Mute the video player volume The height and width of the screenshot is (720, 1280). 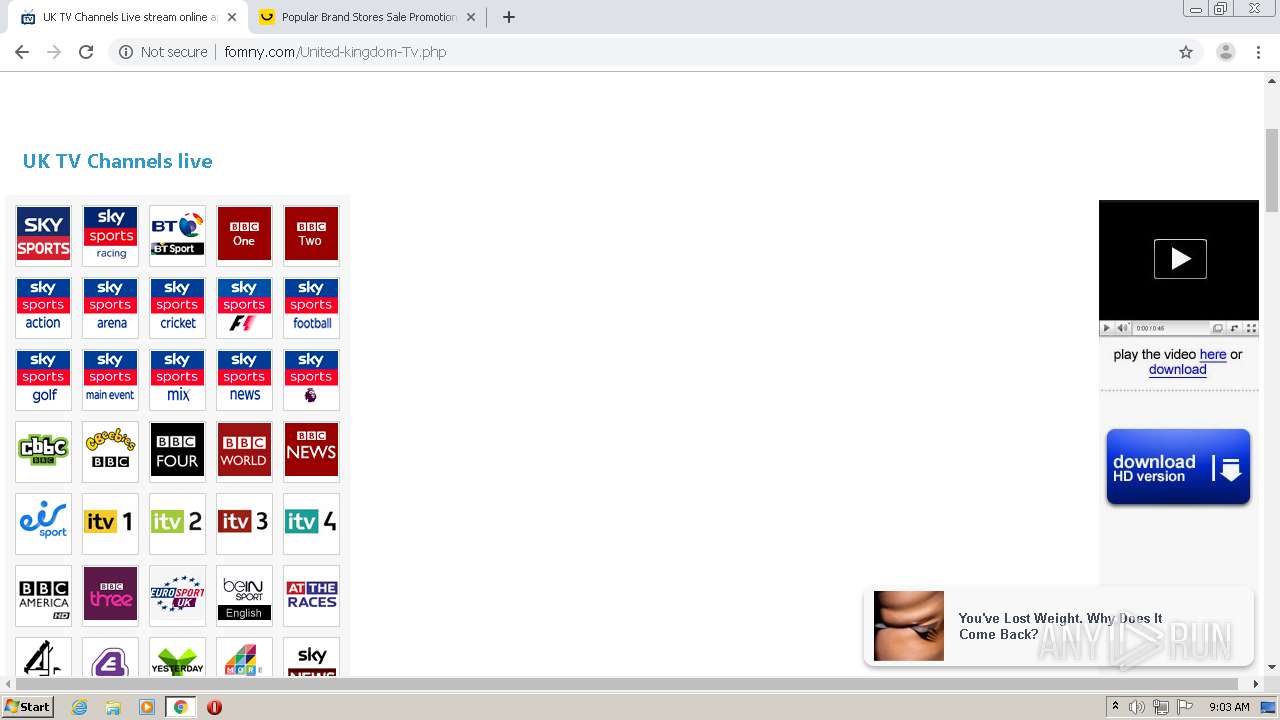tap(1123, 328)
